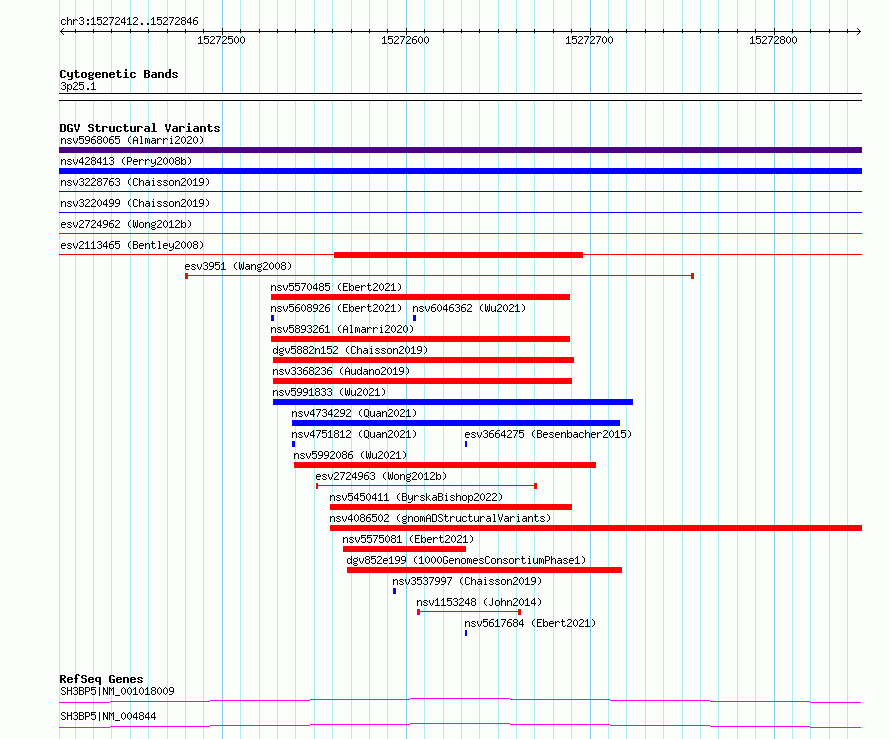Click nsv5450411 (ByrskaBishop2022) label
The image size is (890, 739).
pyautogui.click(x=416, y=497)
